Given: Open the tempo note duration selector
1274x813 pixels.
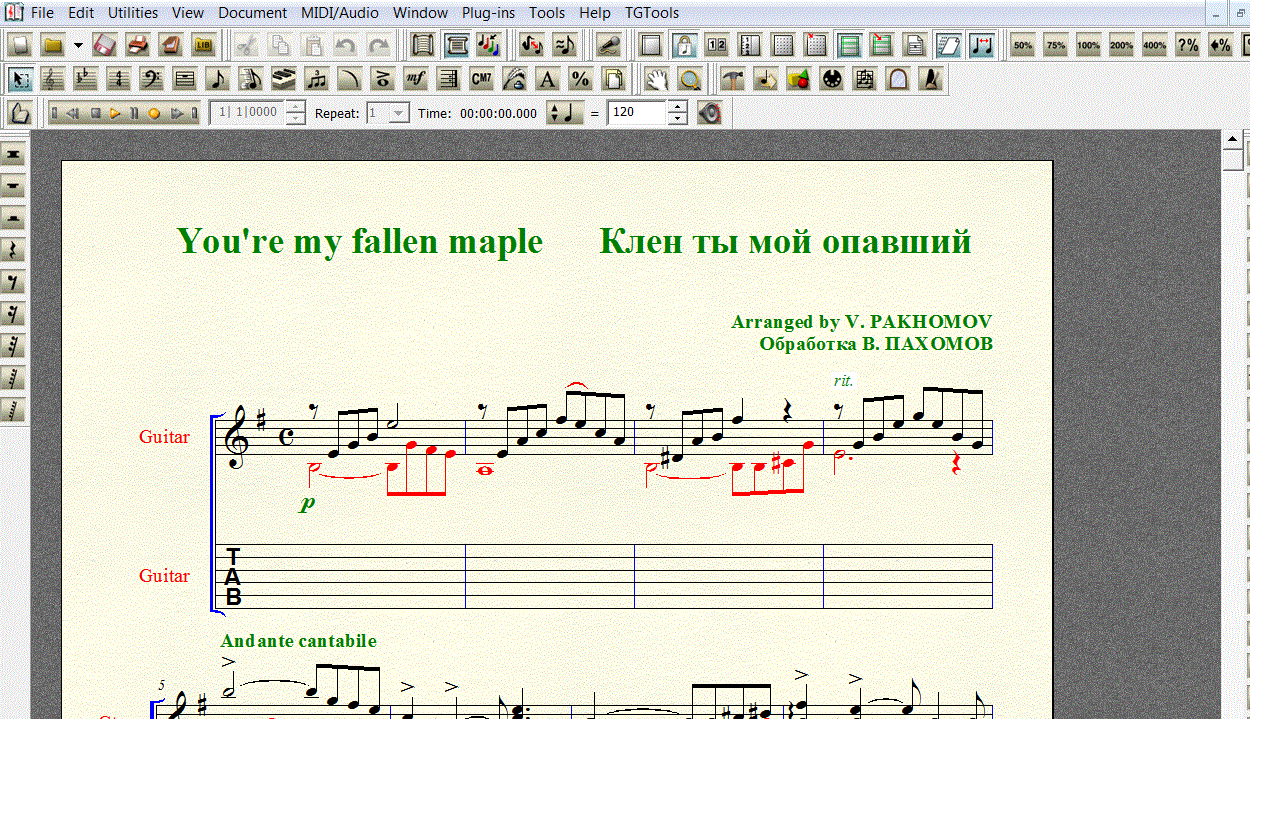Looking at the screenshot, I should (565, 113).
